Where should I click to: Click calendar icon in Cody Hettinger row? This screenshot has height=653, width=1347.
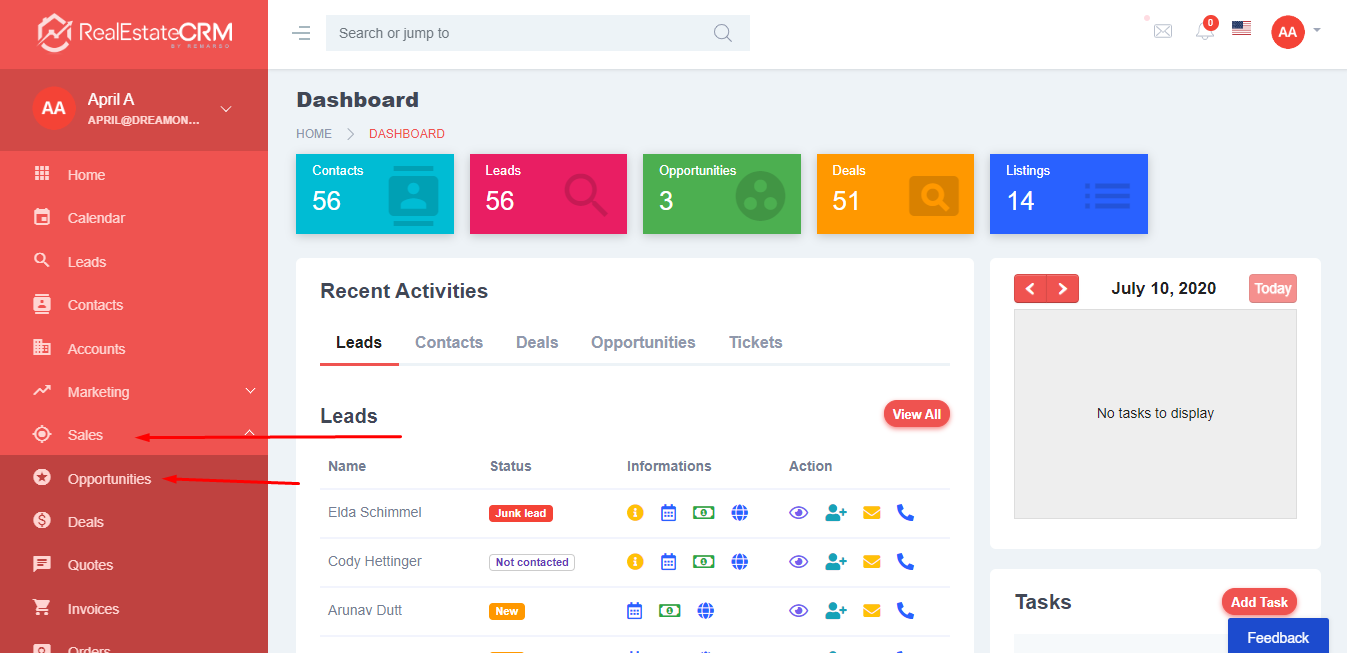tap(668, 562)
